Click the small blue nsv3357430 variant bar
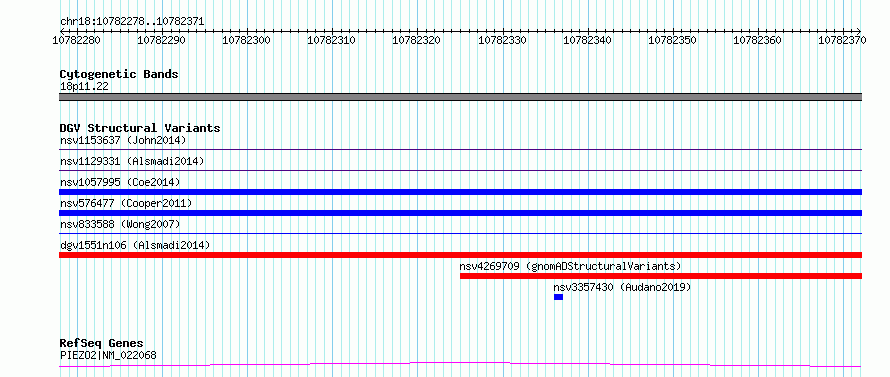The image size is (890, 377). coord(559,297)
